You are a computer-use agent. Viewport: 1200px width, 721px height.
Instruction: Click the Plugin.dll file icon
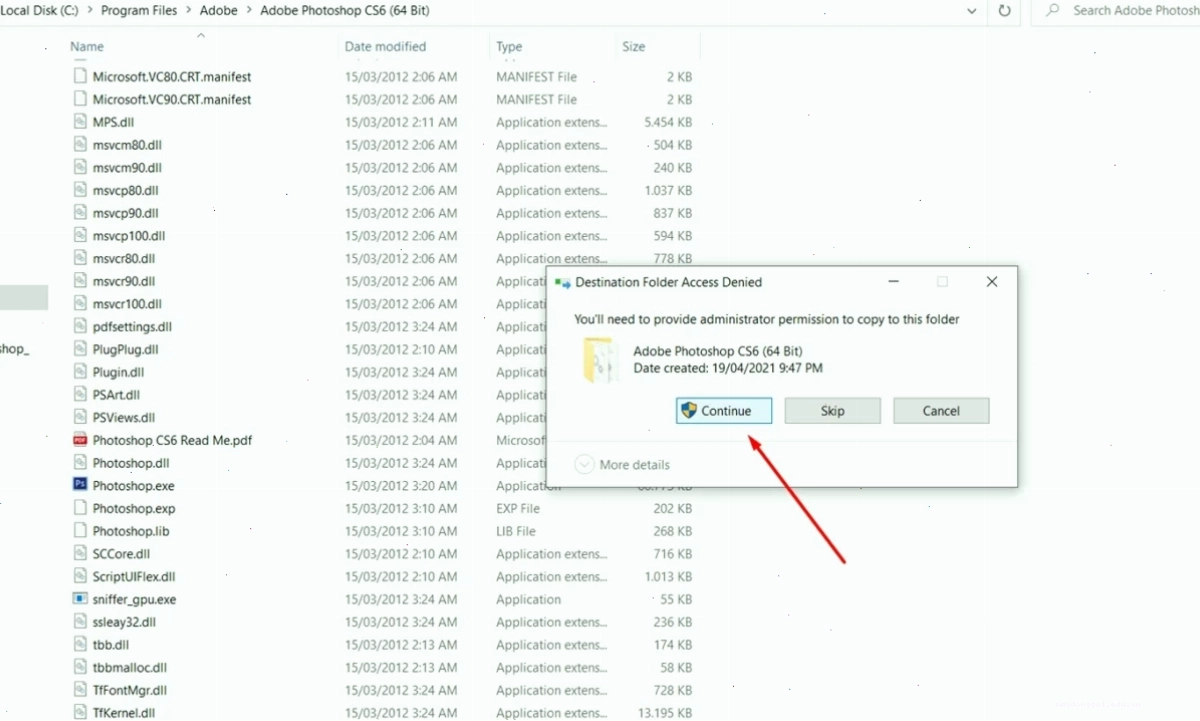click(80, 372)
